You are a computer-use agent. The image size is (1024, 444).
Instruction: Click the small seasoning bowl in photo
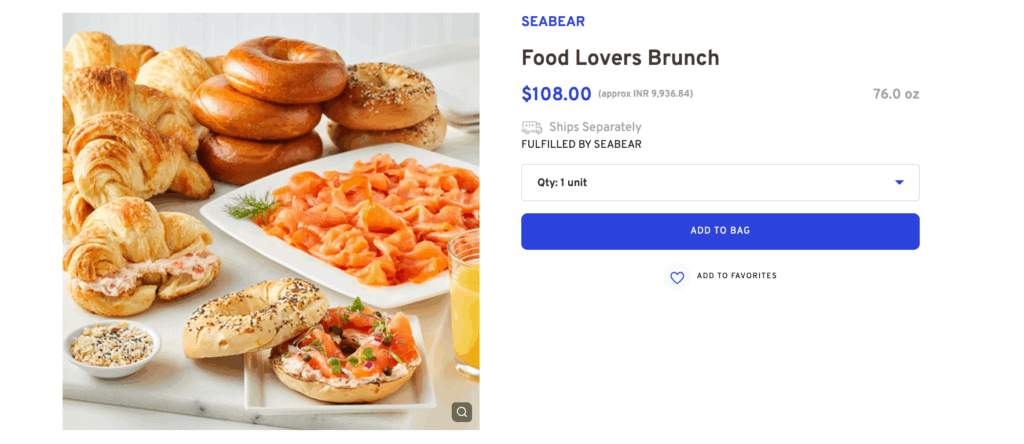click(112, 346)
